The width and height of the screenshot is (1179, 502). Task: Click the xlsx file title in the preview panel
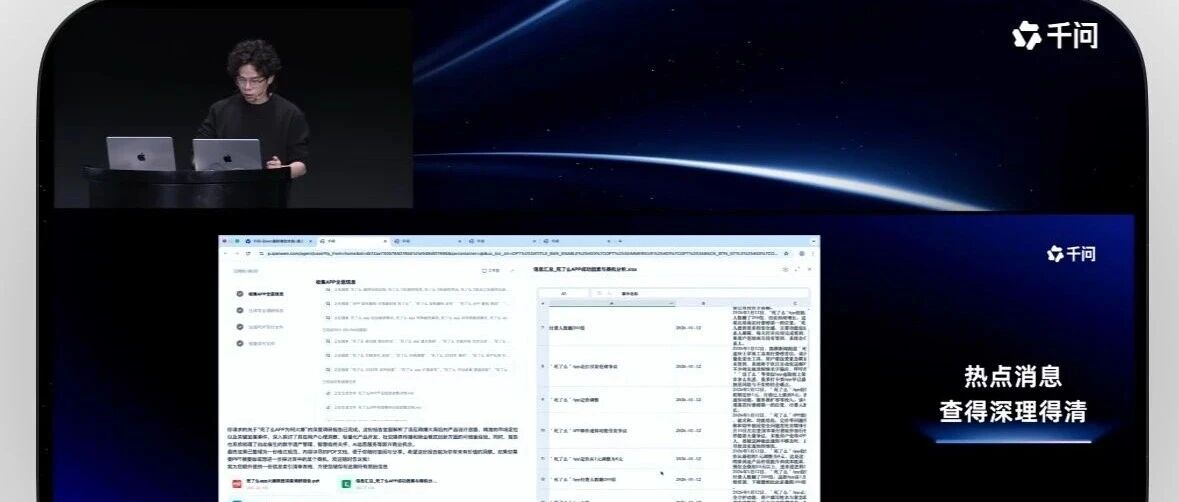(585, 269)
